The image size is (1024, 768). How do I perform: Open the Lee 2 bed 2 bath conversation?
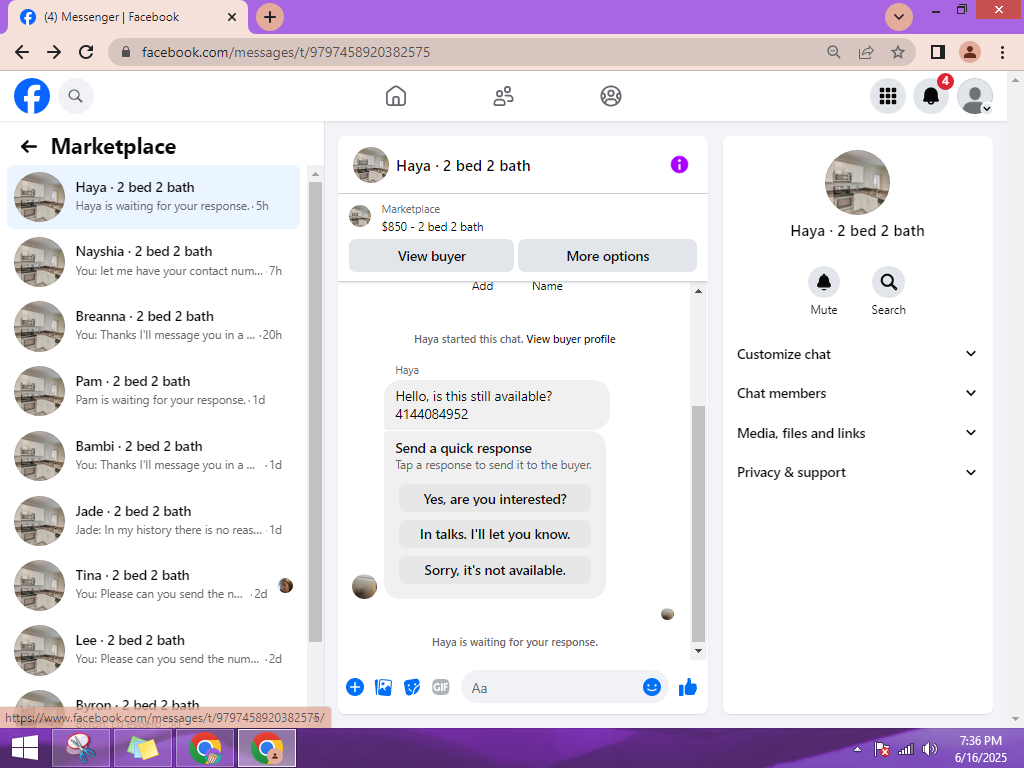pos(153,650)
